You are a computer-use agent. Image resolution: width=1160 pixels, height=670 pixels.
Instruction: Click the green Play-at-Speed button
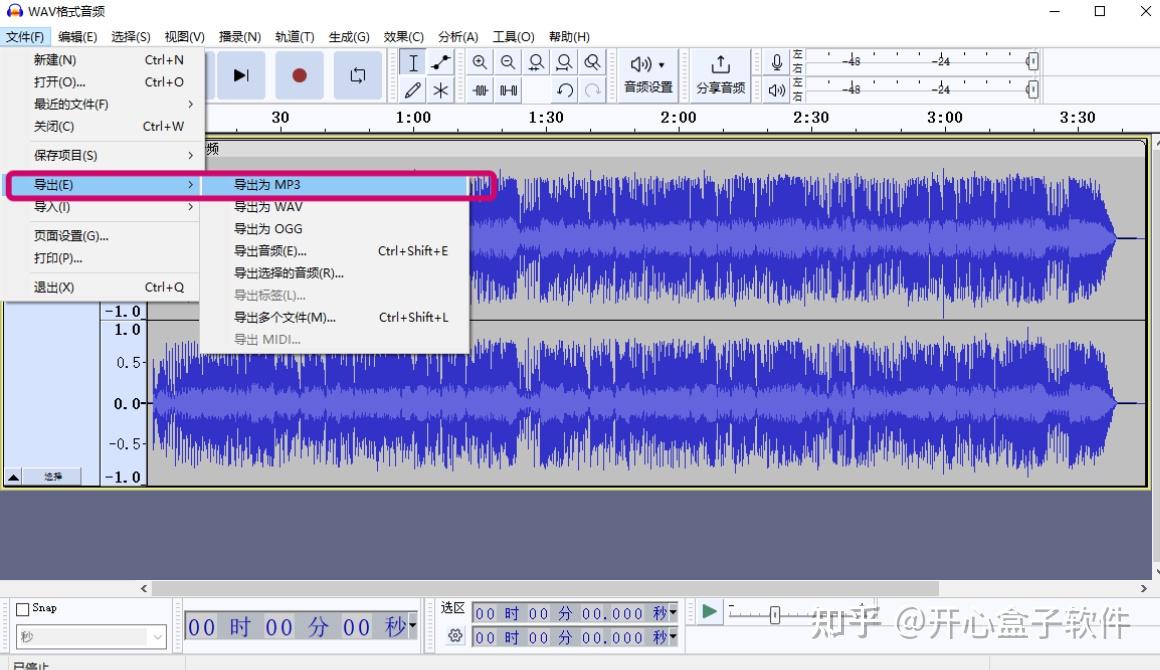[709, 612]
